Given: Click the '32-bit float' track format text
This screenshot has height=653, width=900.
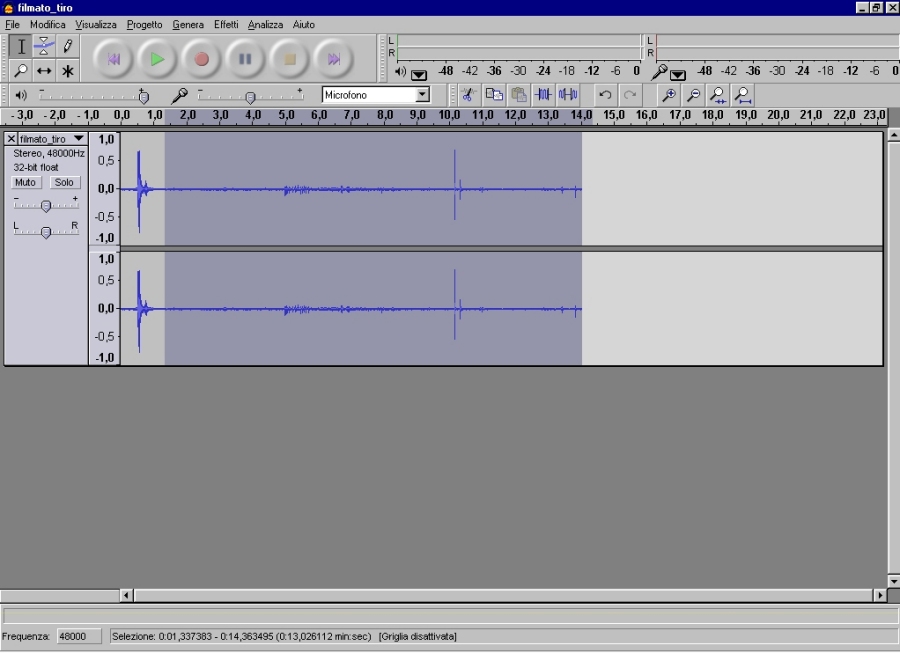Looking at the screenshot, I should tap(36, 168).
